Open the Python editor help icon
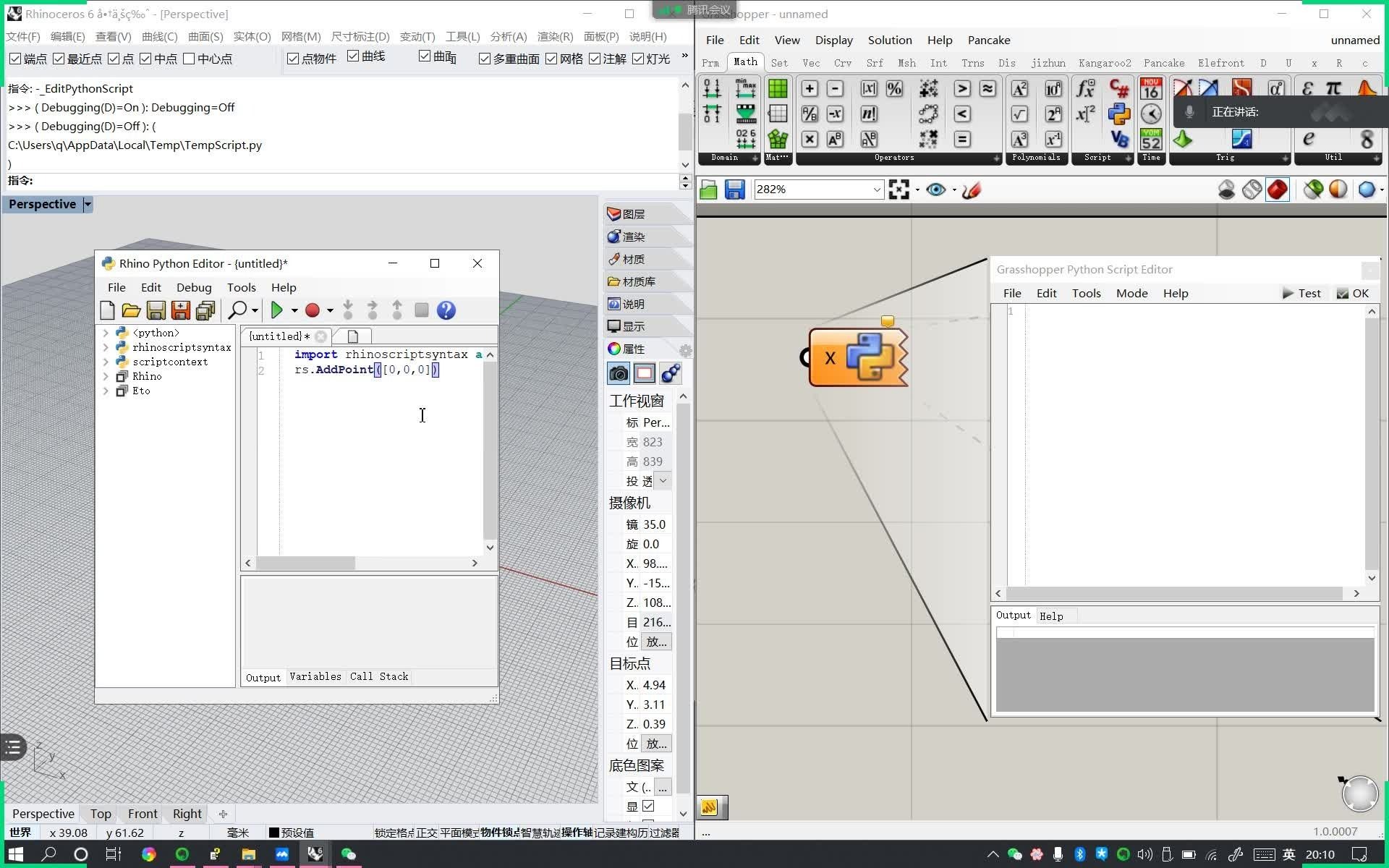 coord(446,310)
